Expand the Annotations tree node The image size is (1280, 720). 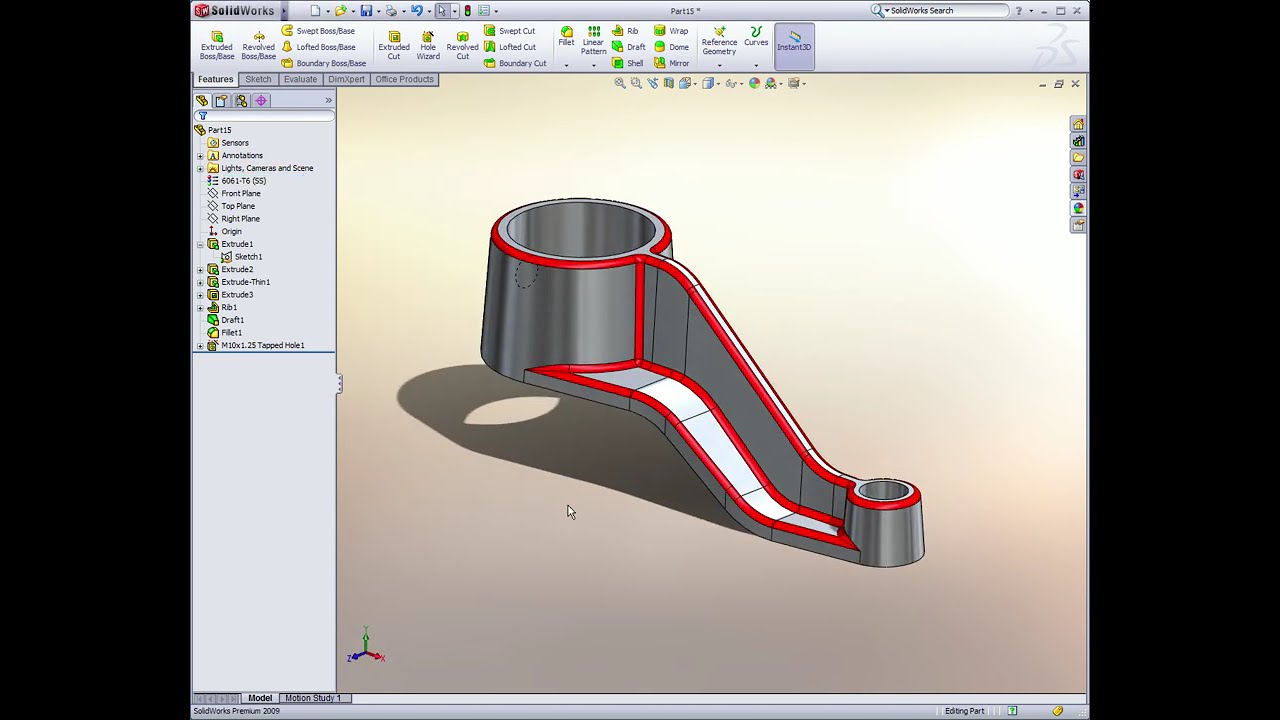[200, 155]
